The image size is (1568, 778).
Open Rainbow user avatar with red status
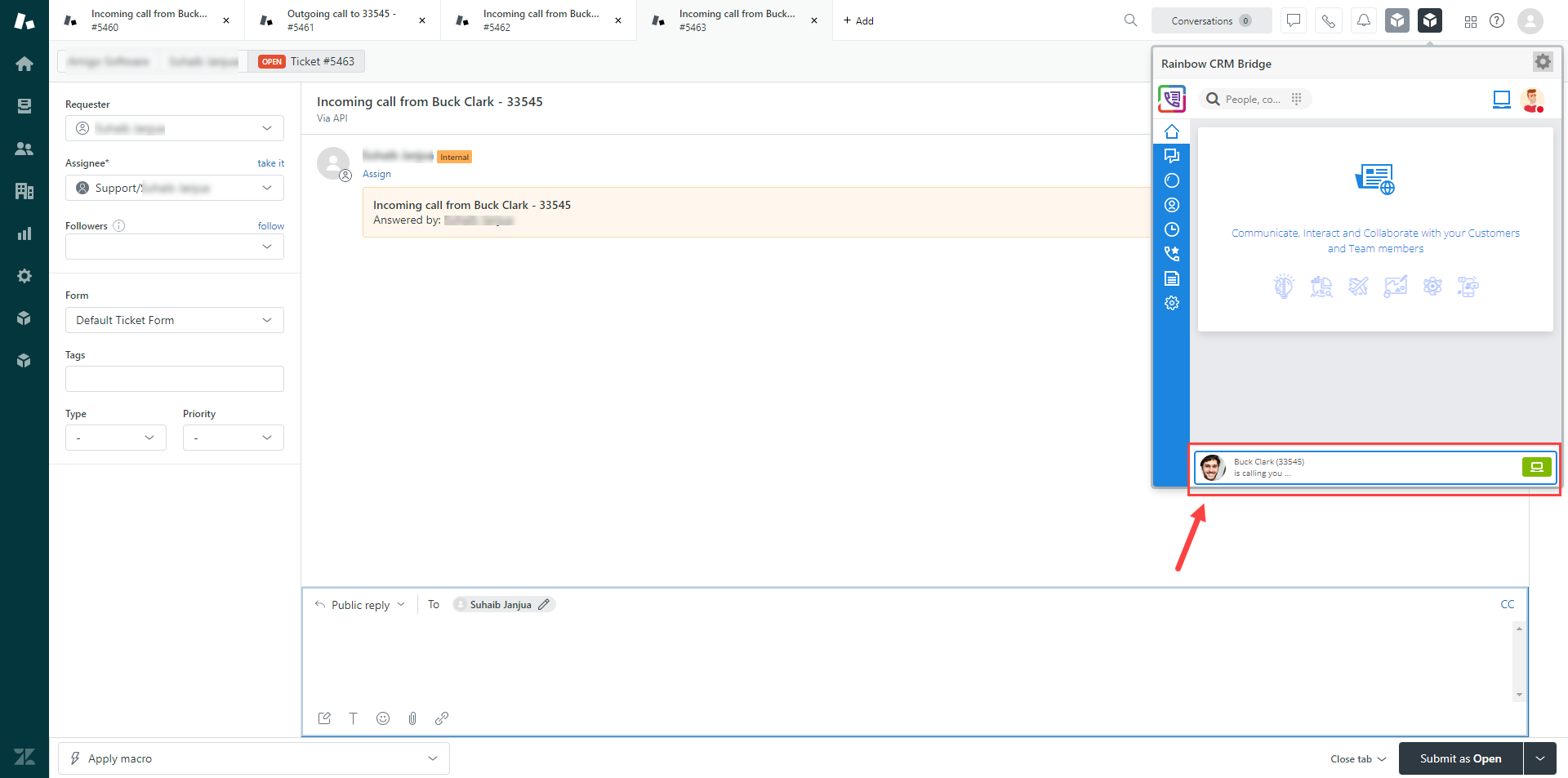[x=1534, y=100]
